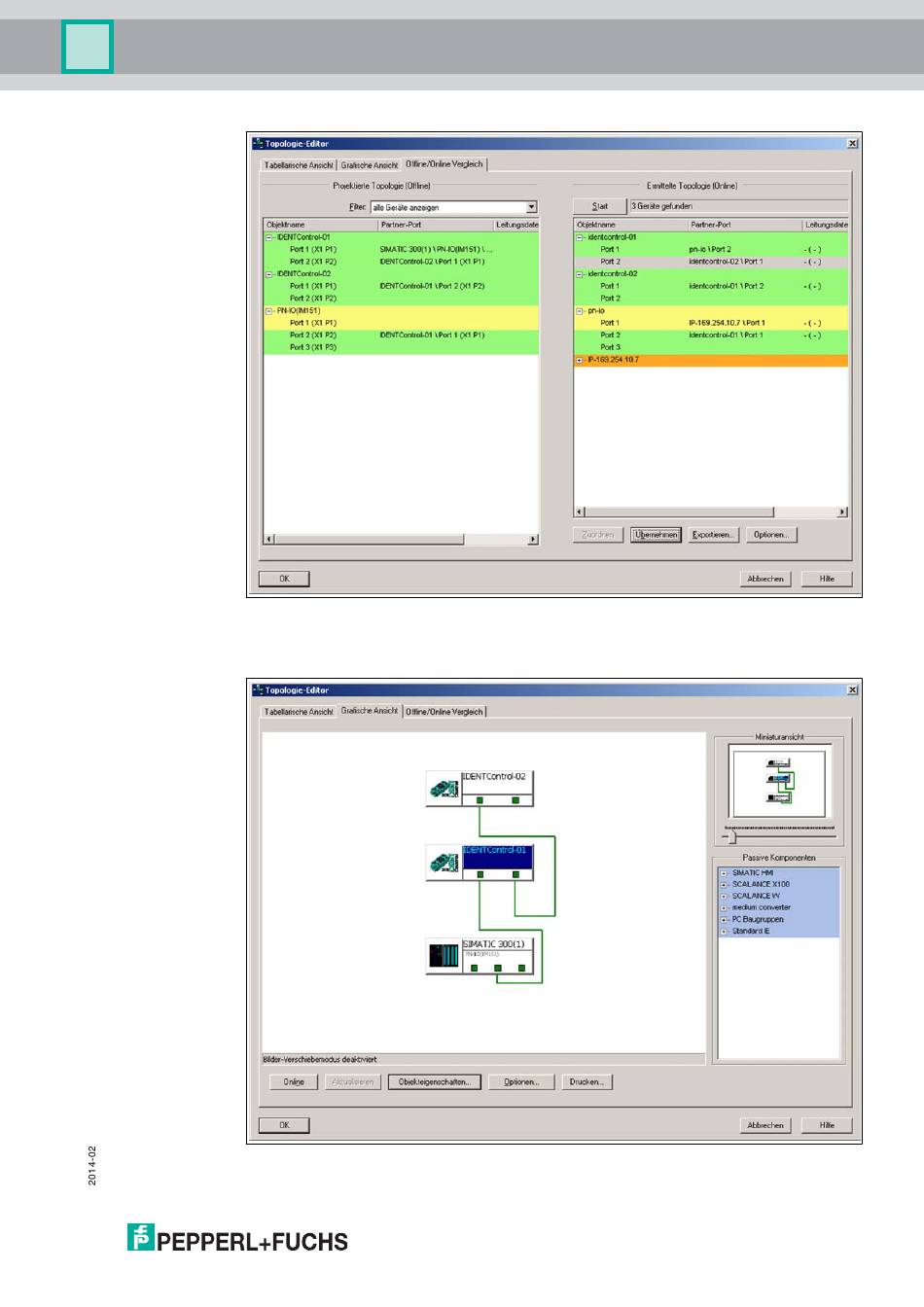Close the graphic view Topologie-Editor window

[852, 689]
